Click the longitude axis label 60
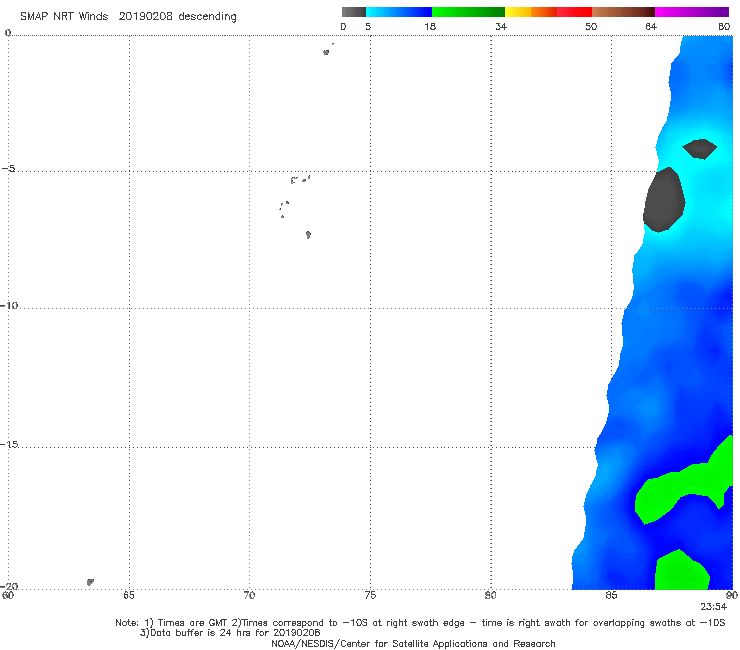 tap(8, 595)
